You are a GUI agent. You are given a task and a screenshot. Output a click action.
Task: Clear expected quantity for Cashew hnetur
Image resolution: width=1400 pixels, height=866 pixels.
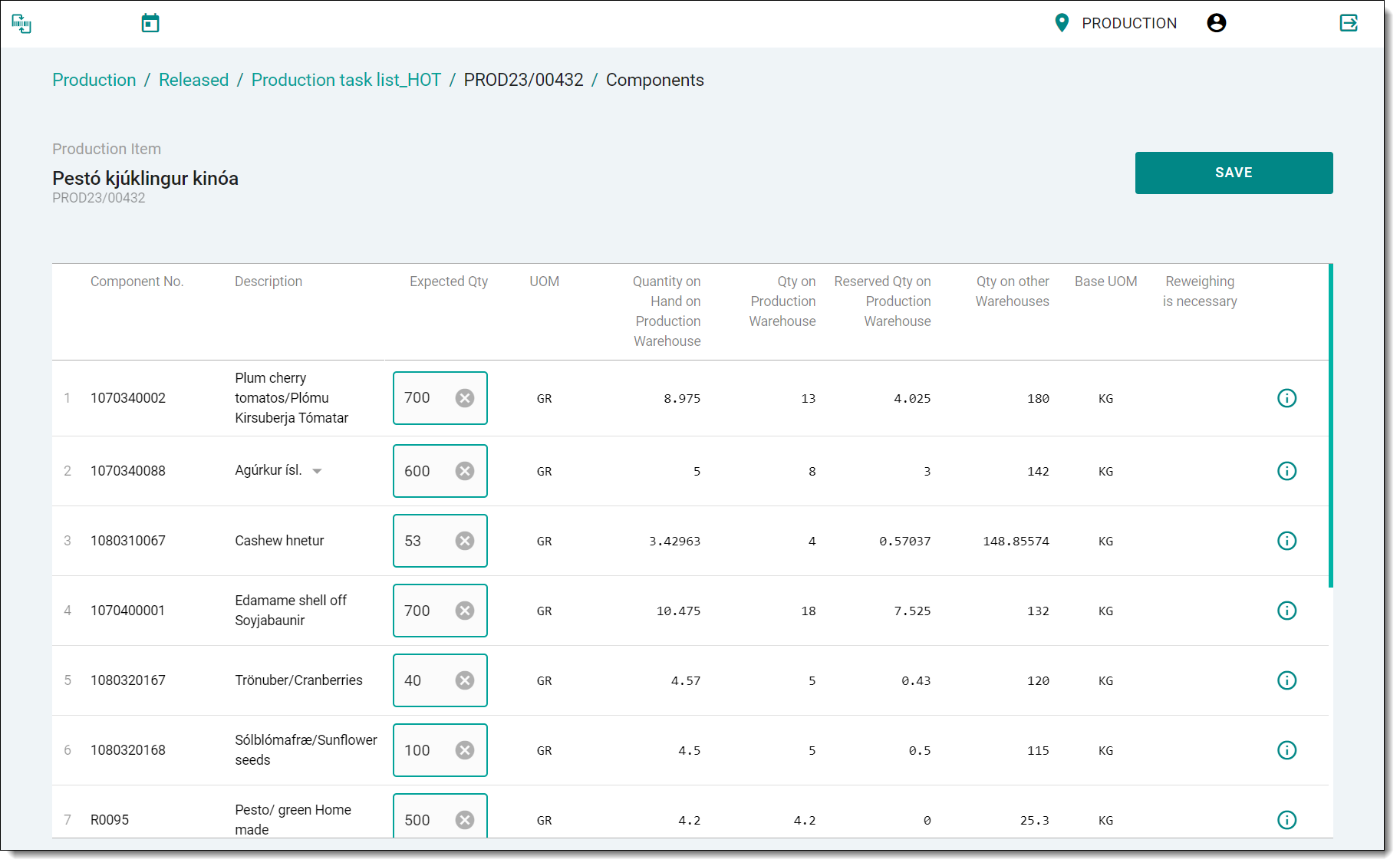click(x=465, y=541)
